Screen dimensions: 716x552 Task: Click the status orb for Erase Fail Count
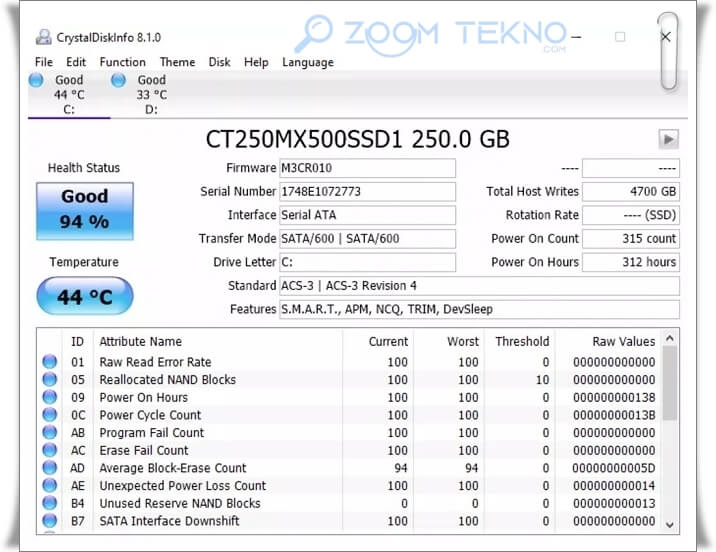[50, 450]
